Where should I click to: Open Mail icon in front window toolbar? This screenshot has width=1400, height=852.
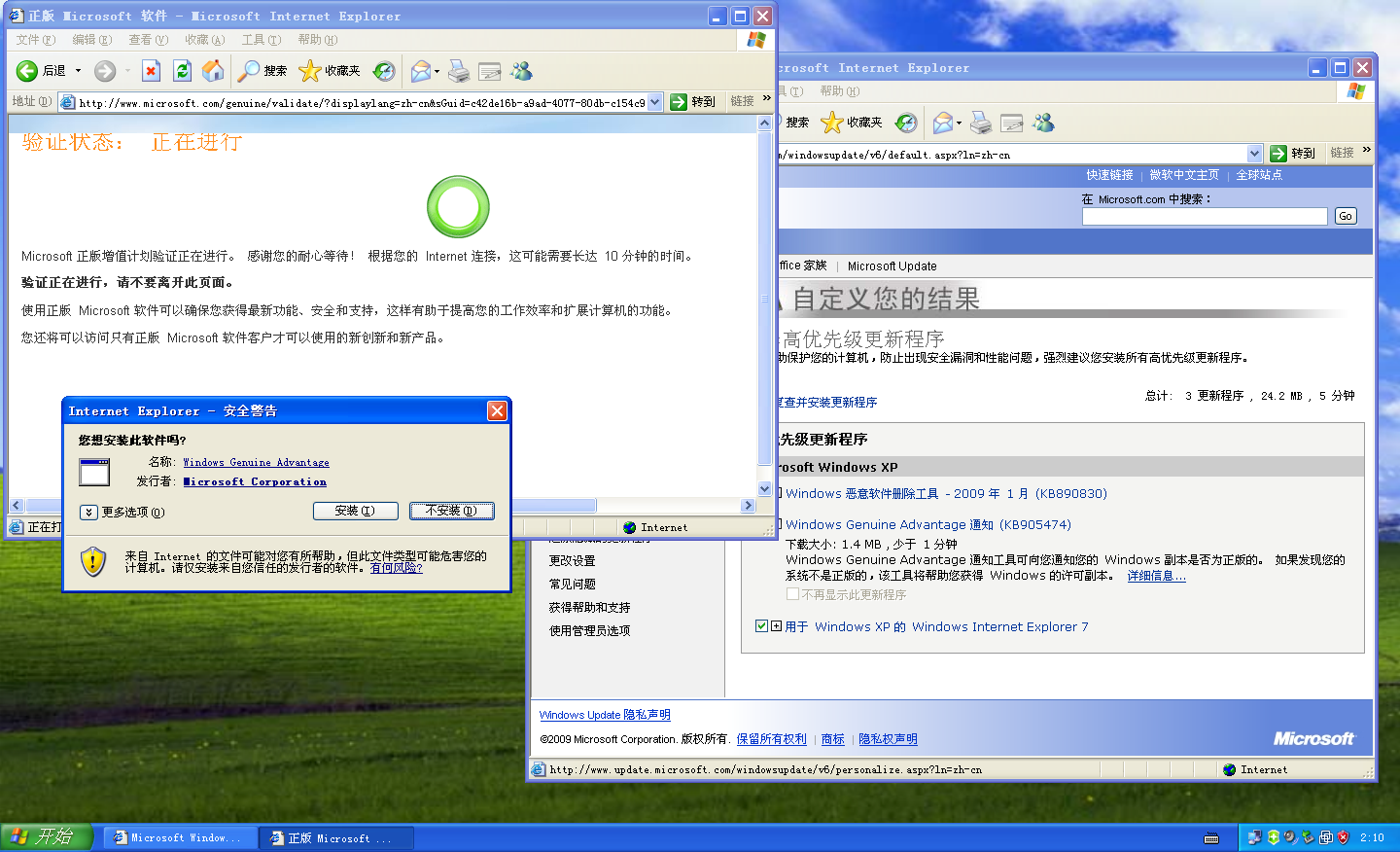coord(421,71)
